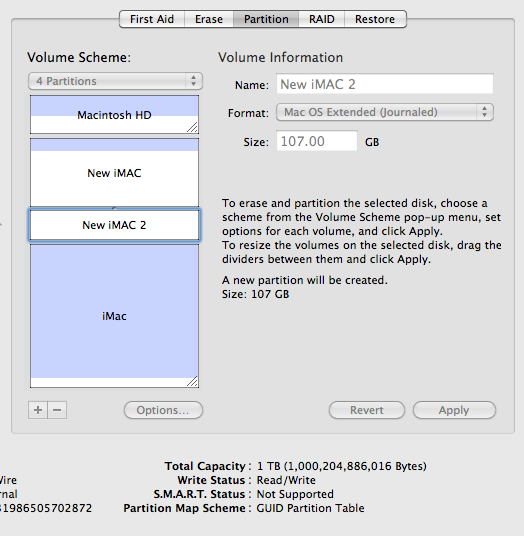Click the Options... button
The width and height of the screenshot is (524, 536).
point(163,410)
